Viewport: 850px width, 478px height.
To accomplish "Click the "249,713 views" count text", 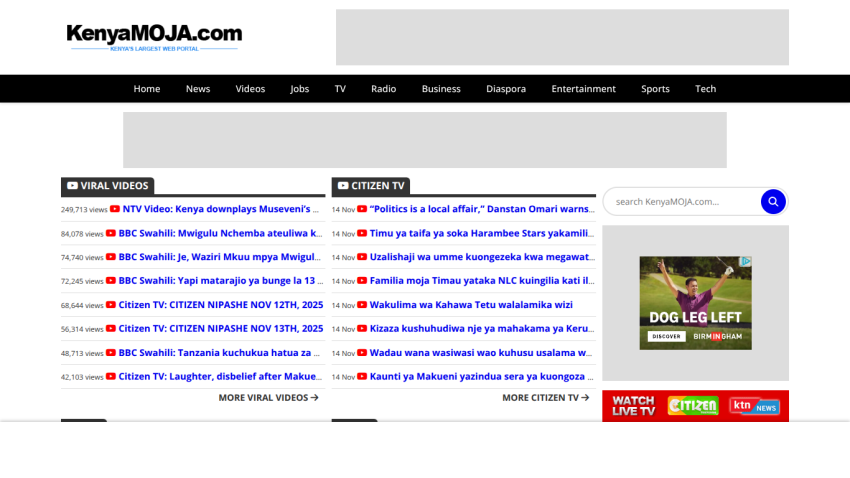I will pos(84,210).
